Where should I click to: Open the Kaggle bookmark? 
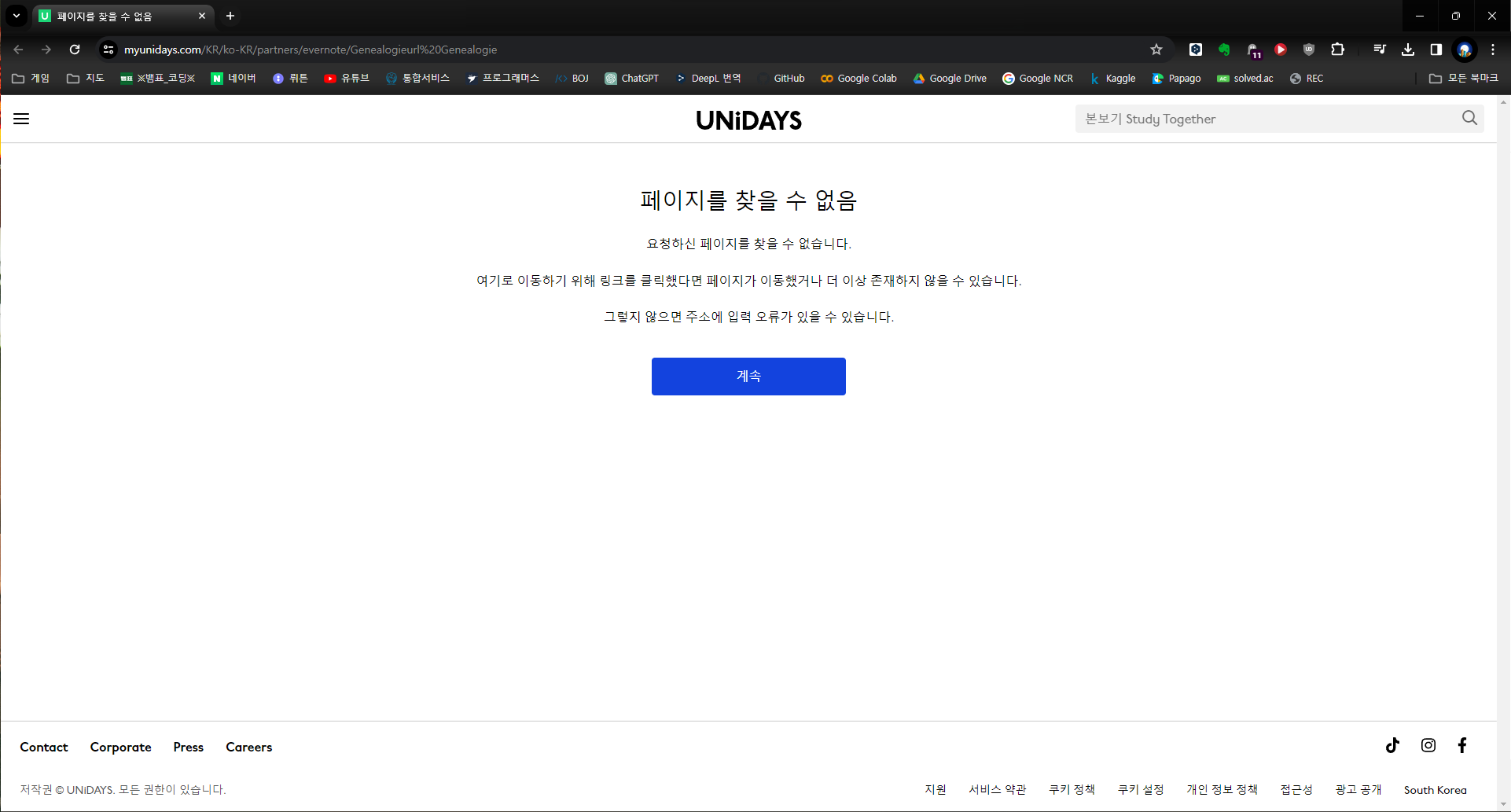(1112, 79)
